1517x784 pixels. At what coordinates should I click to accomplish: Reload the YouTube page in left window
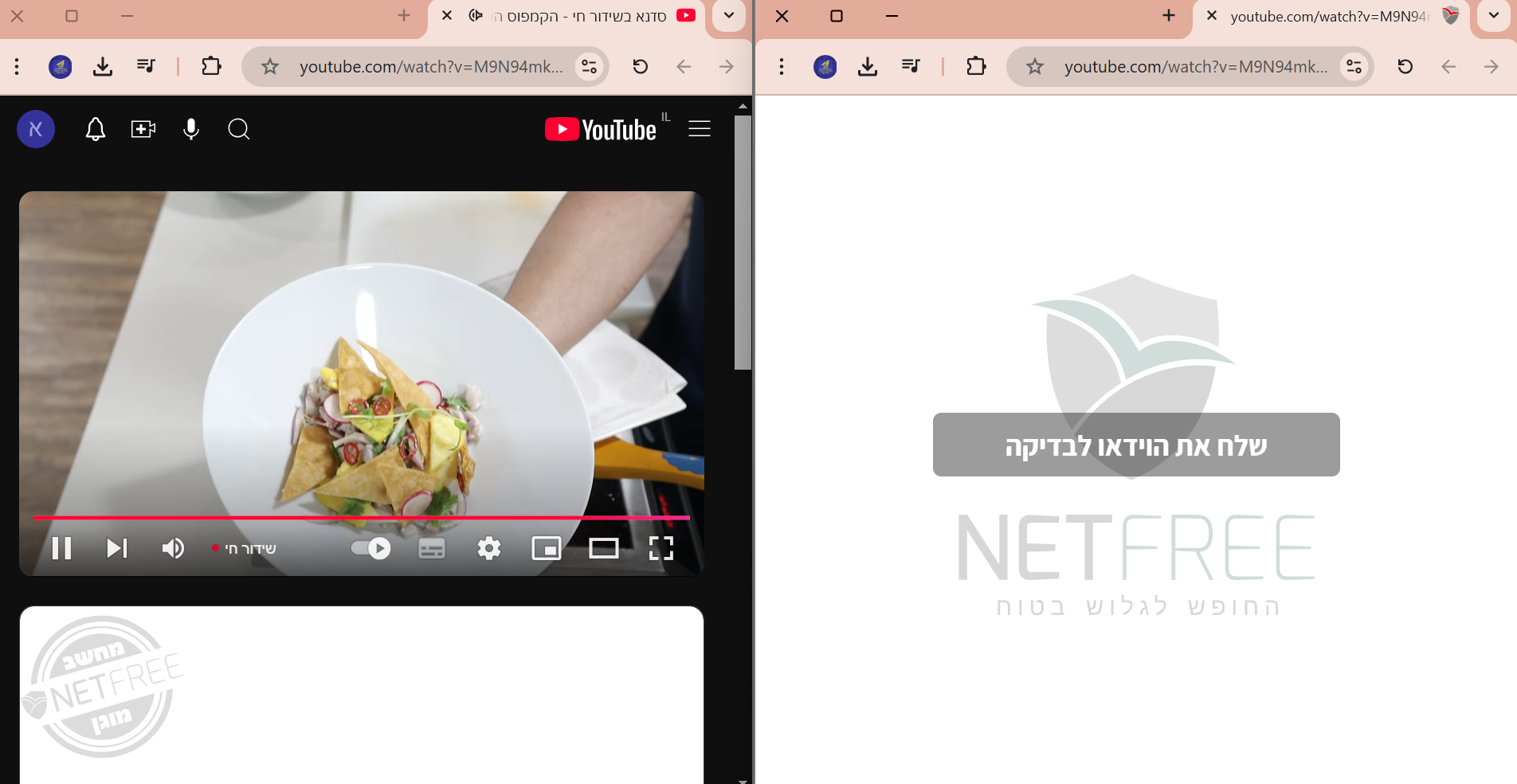pos(641,67)
